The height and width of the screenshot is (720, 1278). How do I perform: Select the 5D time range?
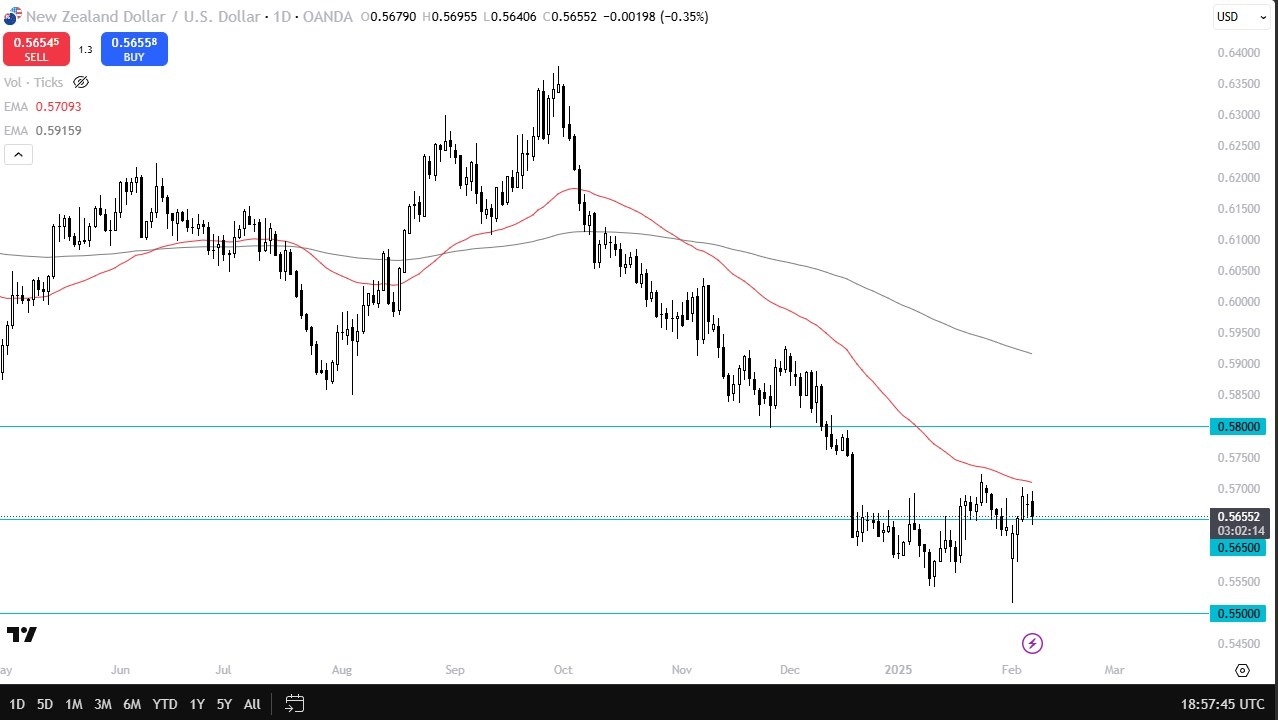(x=45, y=704)
